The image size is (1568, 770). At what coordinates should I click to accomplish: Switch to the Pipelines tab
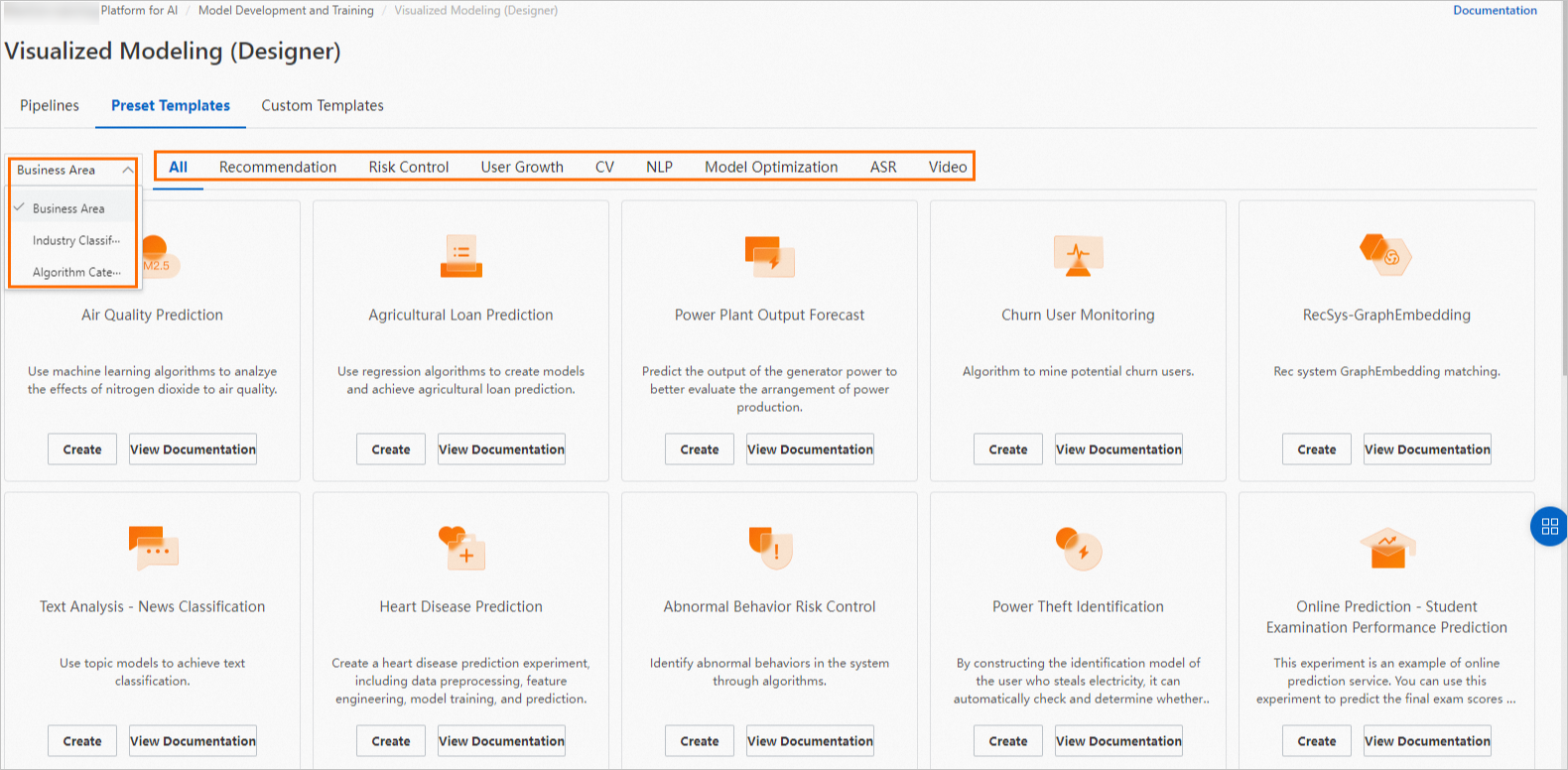tap(50, 105)
